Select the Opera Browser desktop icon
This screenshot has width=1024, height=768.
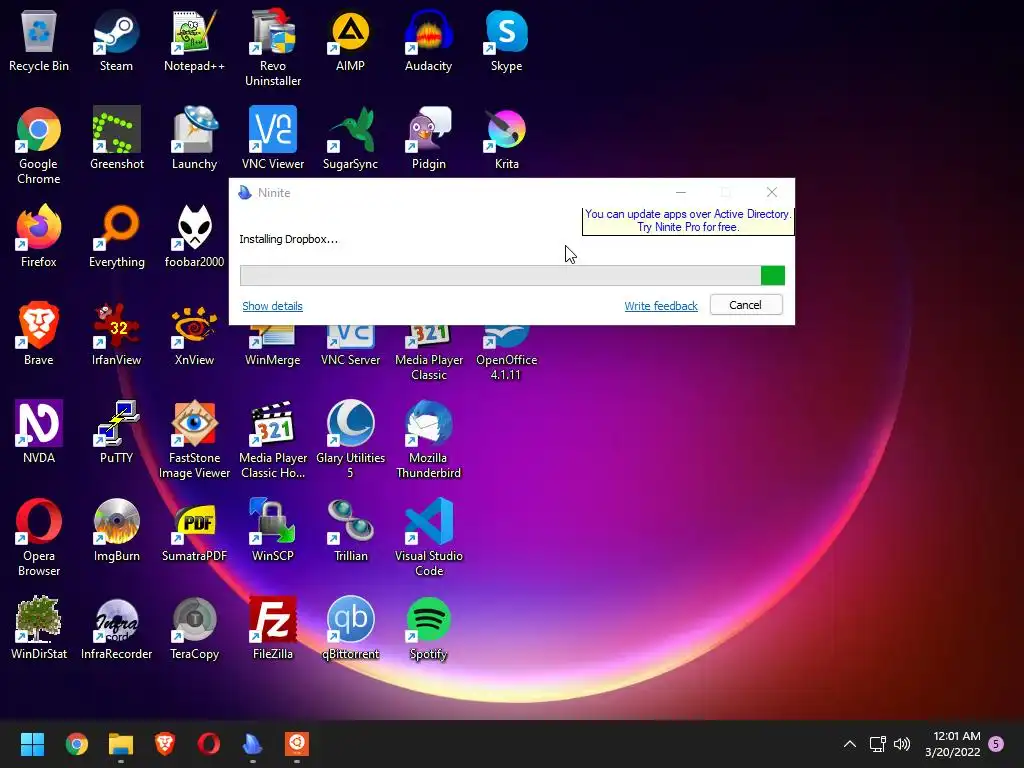pyautogui.click(x=39, y=538)
